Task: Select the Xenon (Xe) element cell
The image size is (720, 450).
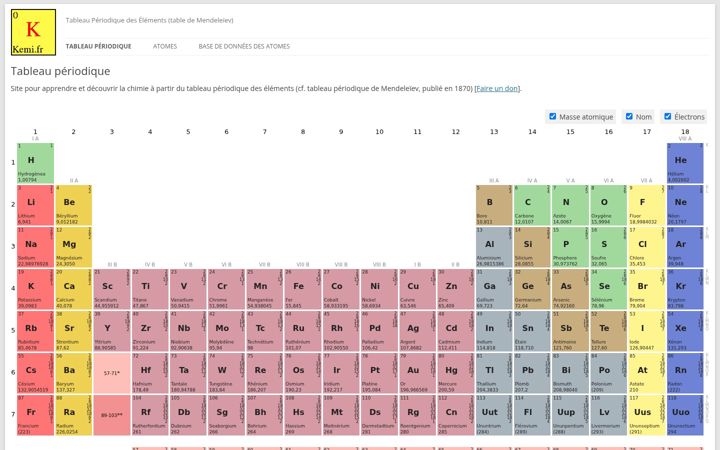Action: pos(685,331)
